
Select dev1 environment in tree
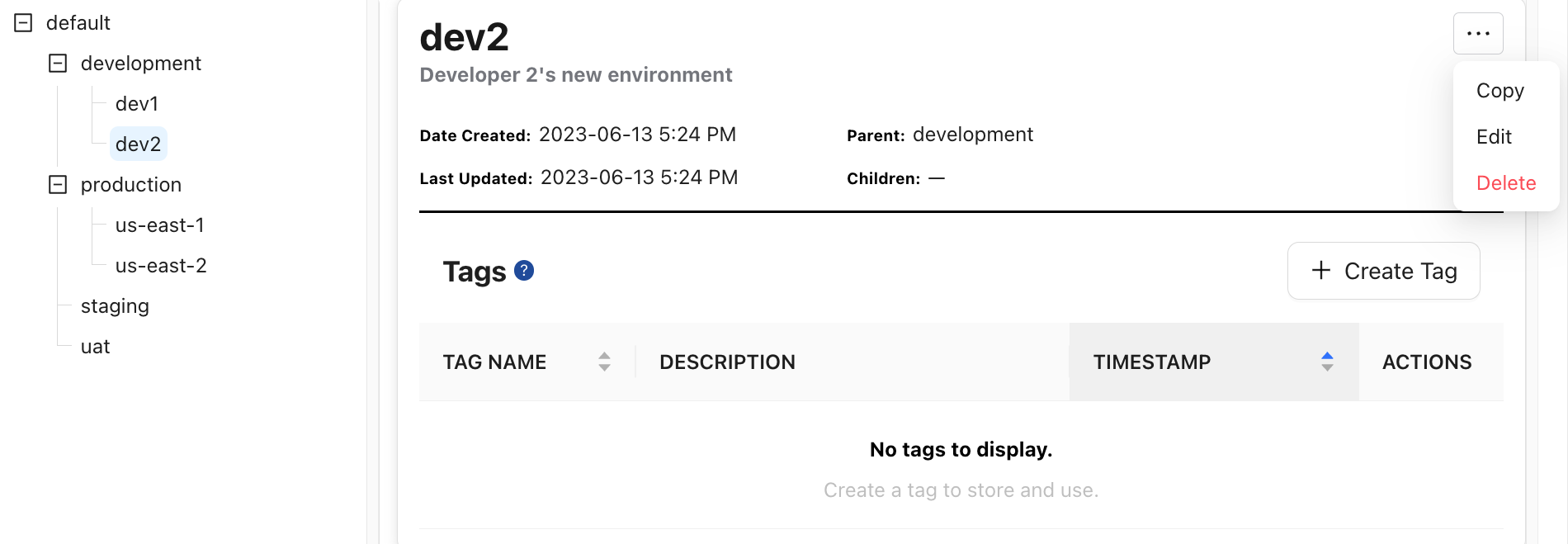(137, 104)
